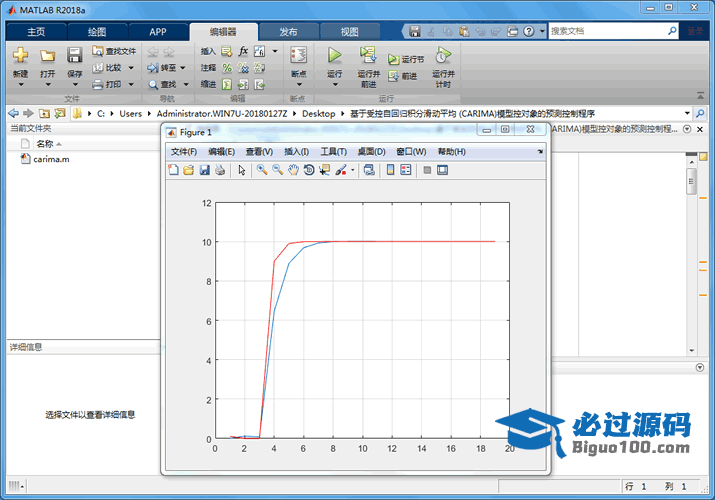The height and width of the screenshot is (500, 715).
Task: Open Help menu in Figure 1
Action: pos(451,152)
